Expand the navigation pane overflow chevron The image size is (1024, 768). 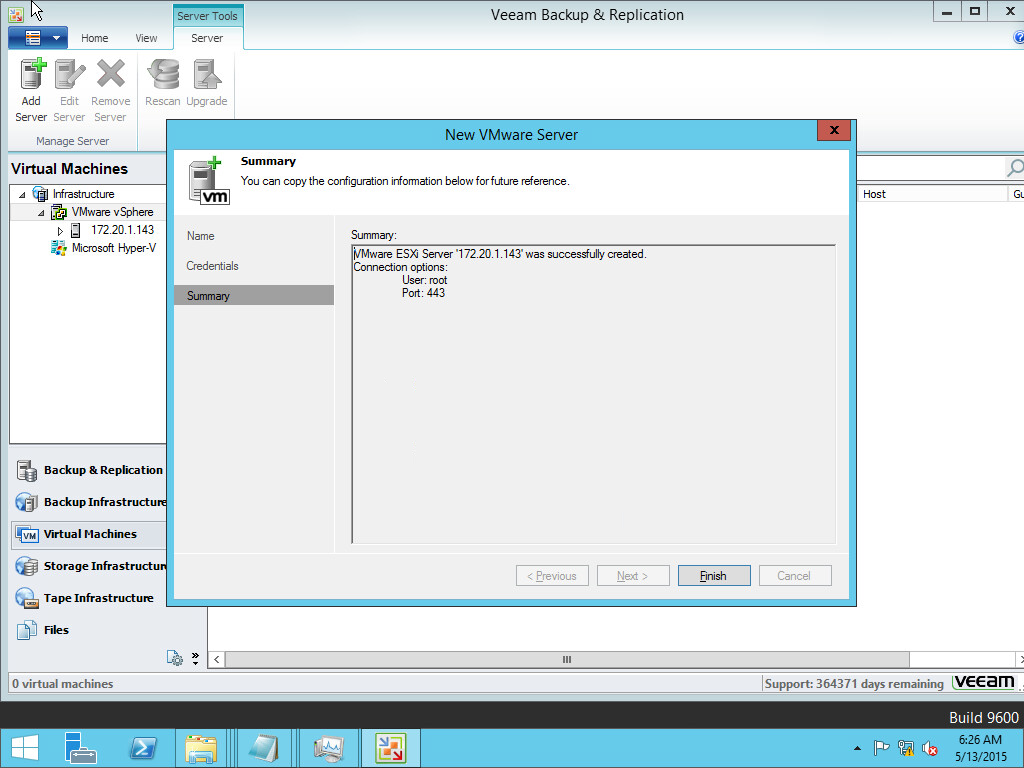tap(195, 658)
